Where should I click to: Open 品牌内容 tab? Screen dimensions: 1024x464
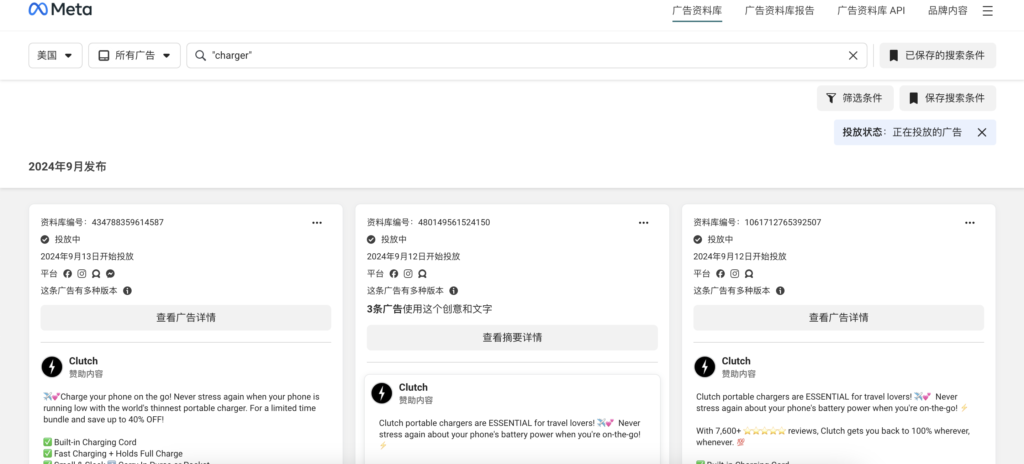pos(948,10)
